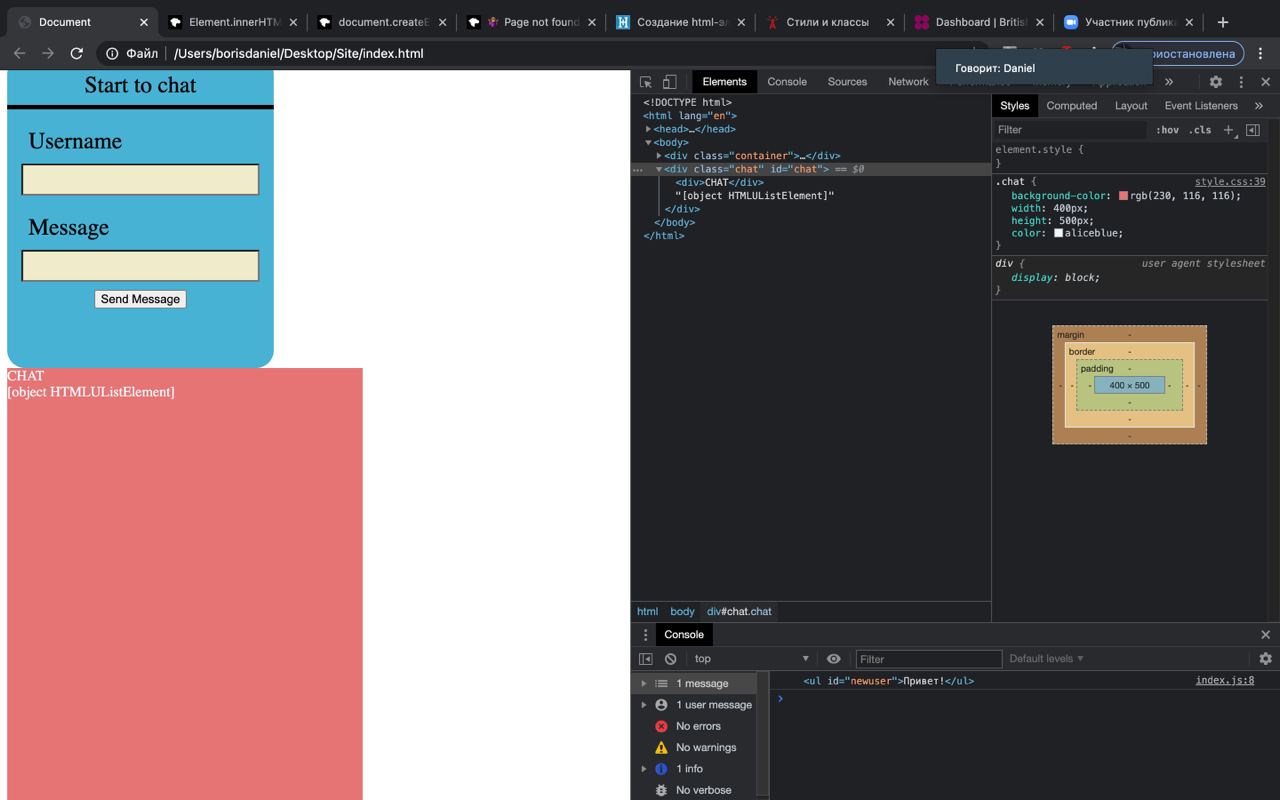Image resolution: width=1280 pixels, height=800 pixels.
Task: Click the create live expression eye icon
Action: pos(833,659)
